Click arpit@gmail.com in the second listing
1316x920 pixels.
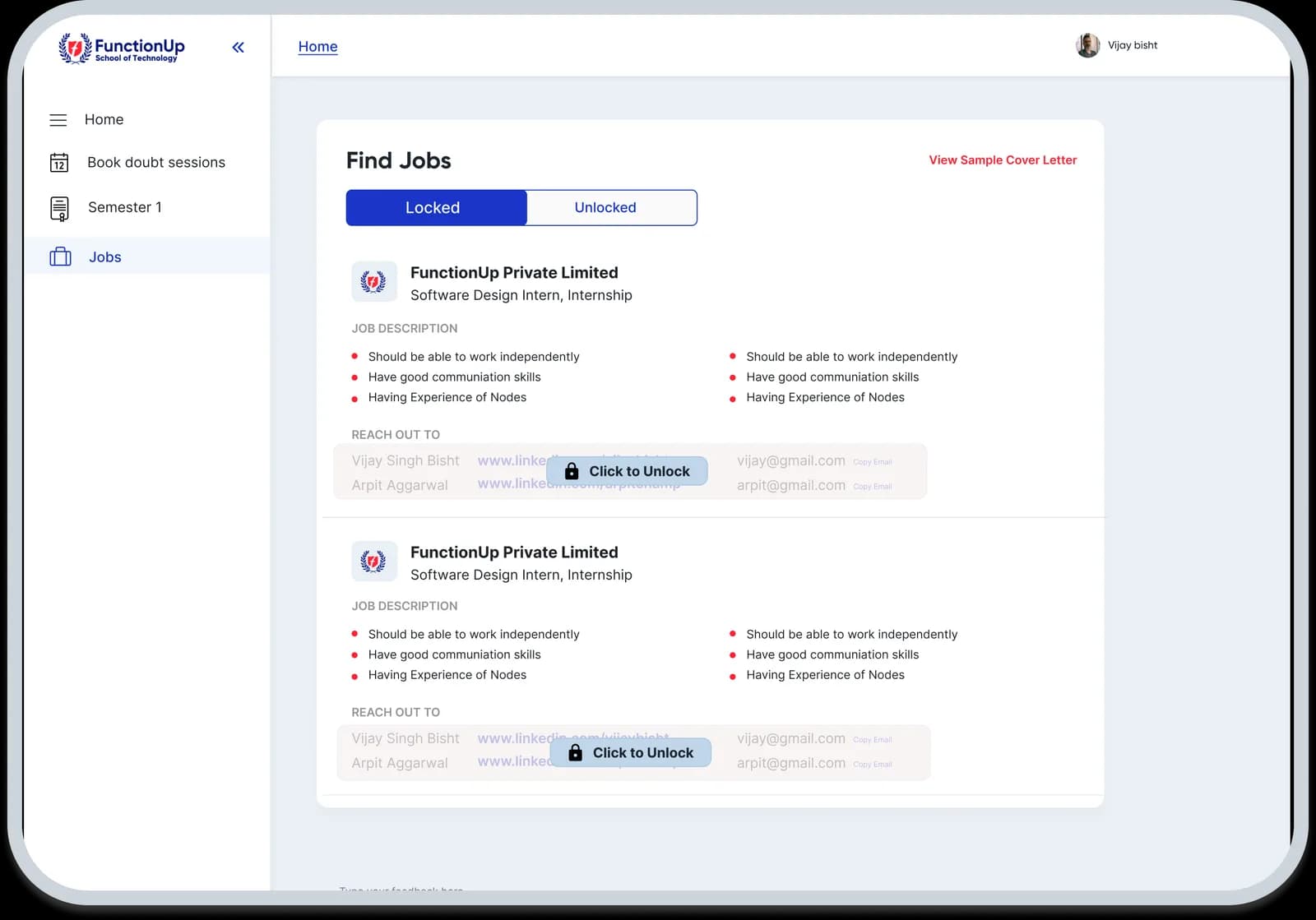791,763
